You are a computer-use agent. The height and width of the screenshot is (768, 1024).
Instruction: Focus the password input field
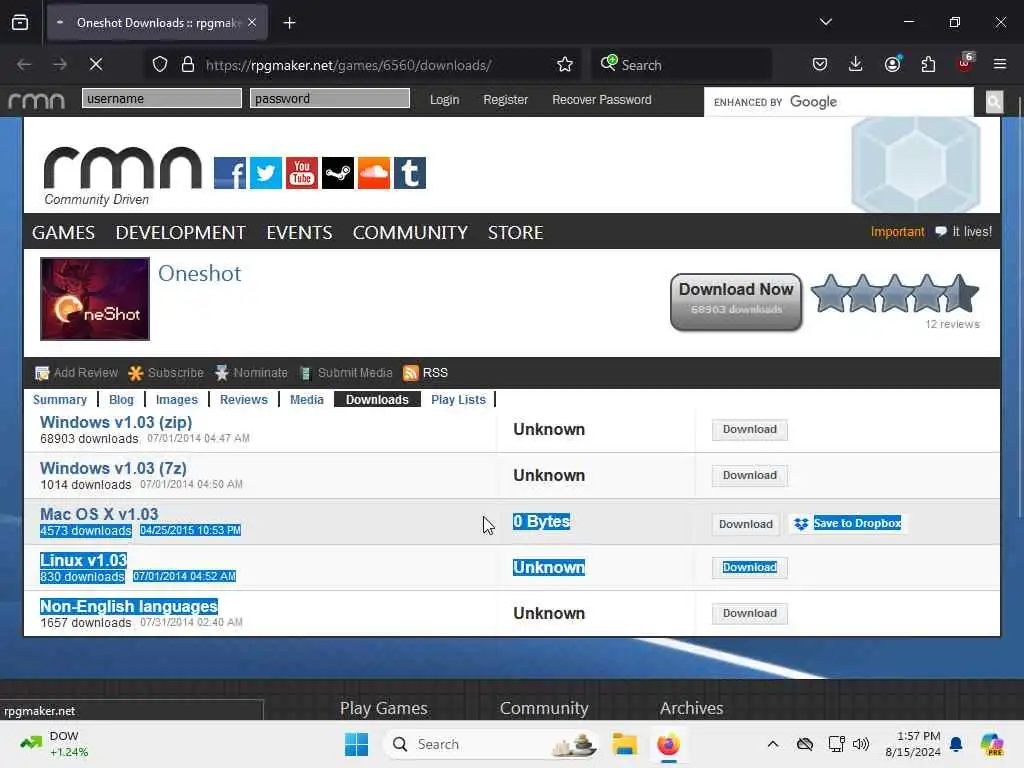330,99
